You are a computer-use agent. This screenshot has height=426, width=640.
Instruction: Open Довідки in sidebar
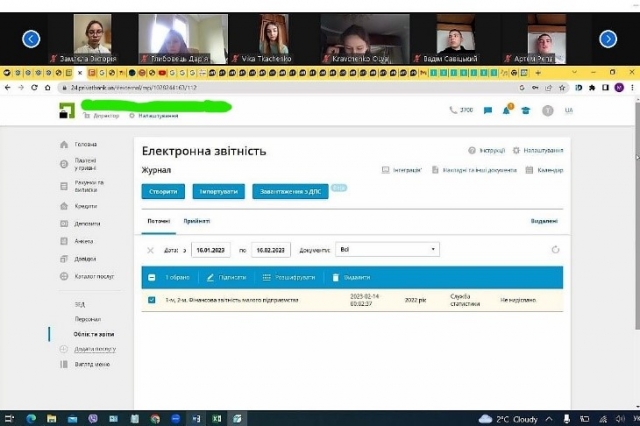tap(85, 259)
